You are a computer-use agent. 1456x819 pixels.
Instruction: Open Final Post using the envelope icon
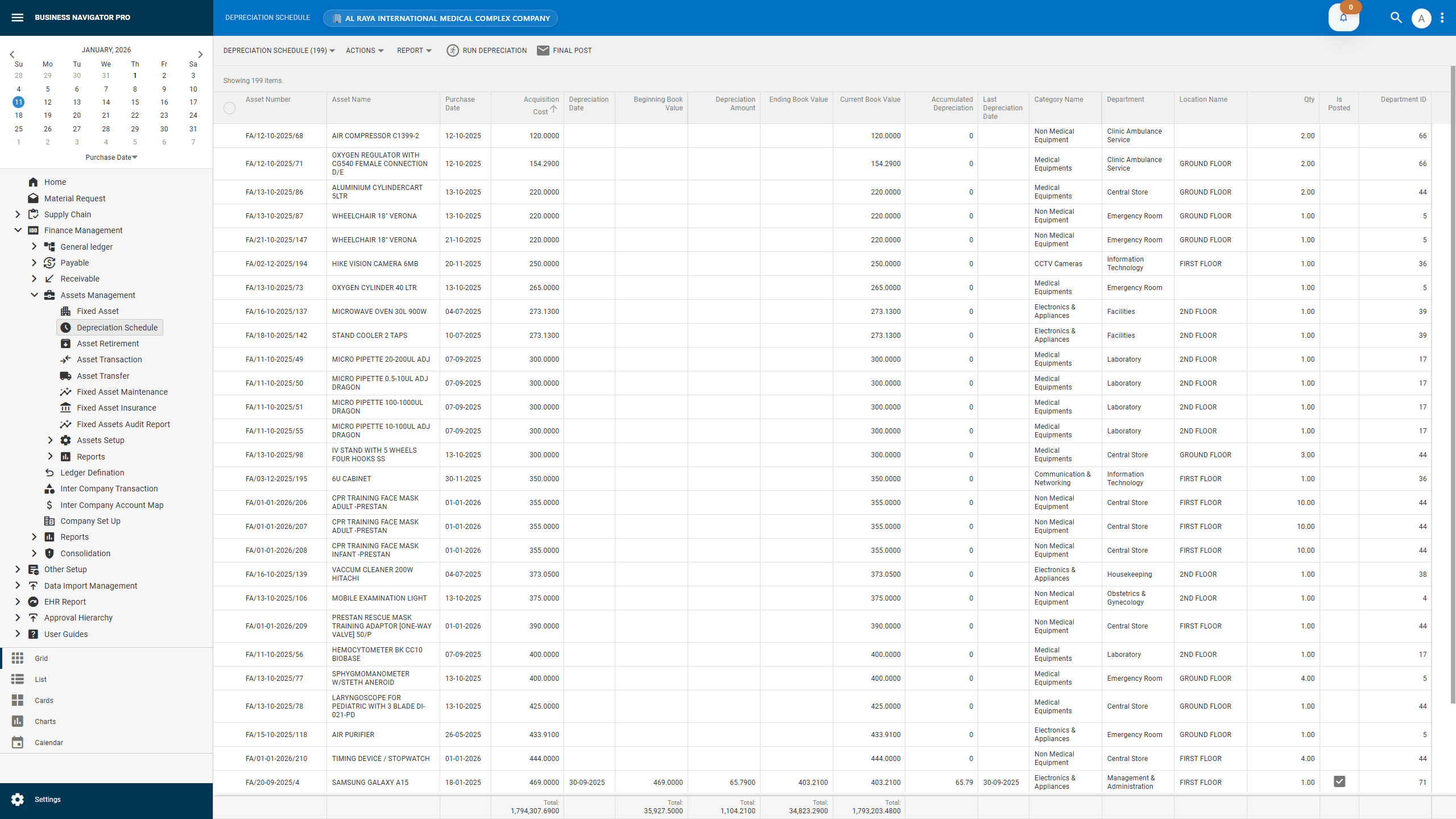click(x=543, y=51)
